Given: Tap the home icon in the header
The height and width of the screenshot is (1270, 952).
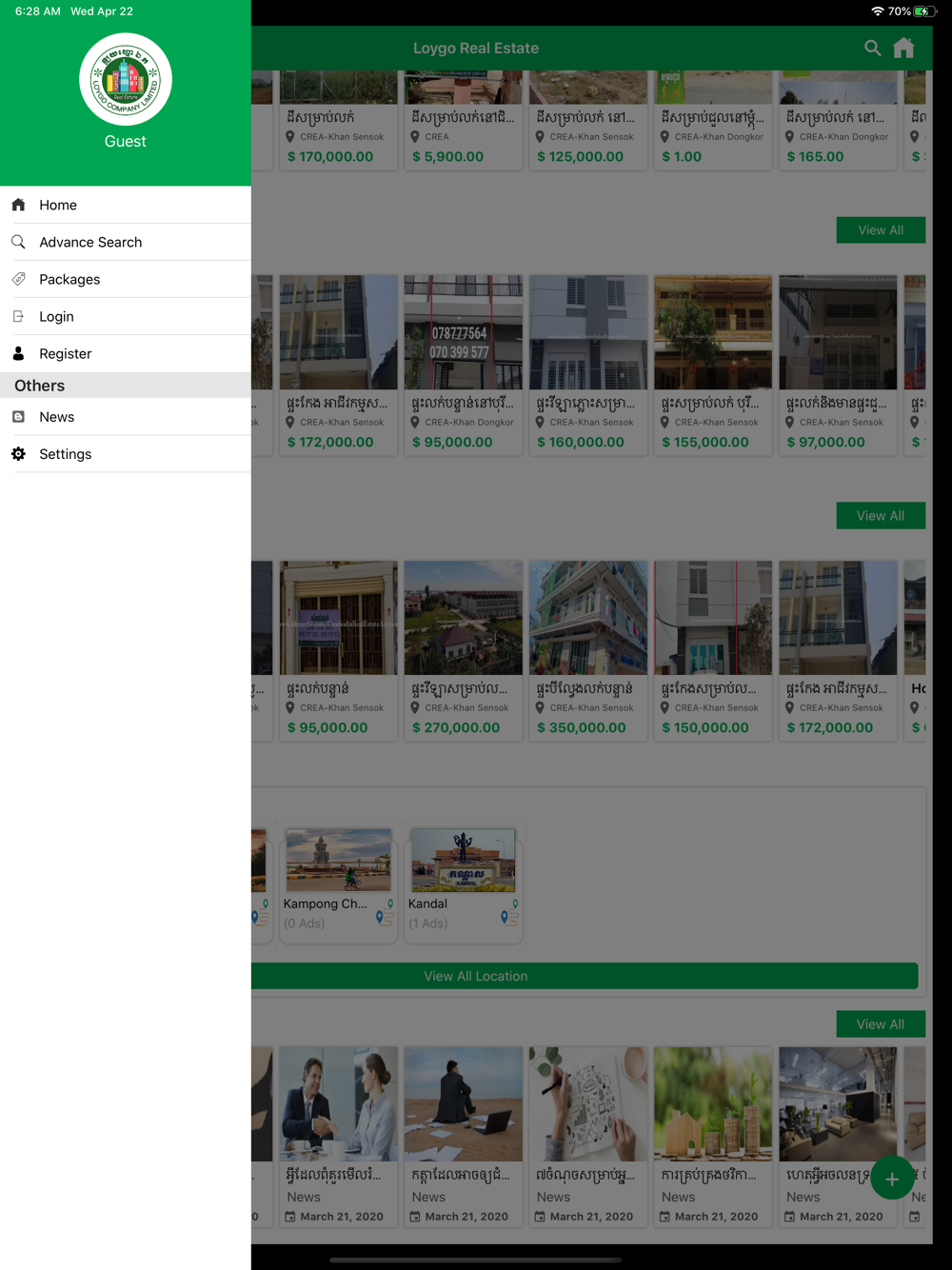Looking at the screenshot, I should [903, 48].
